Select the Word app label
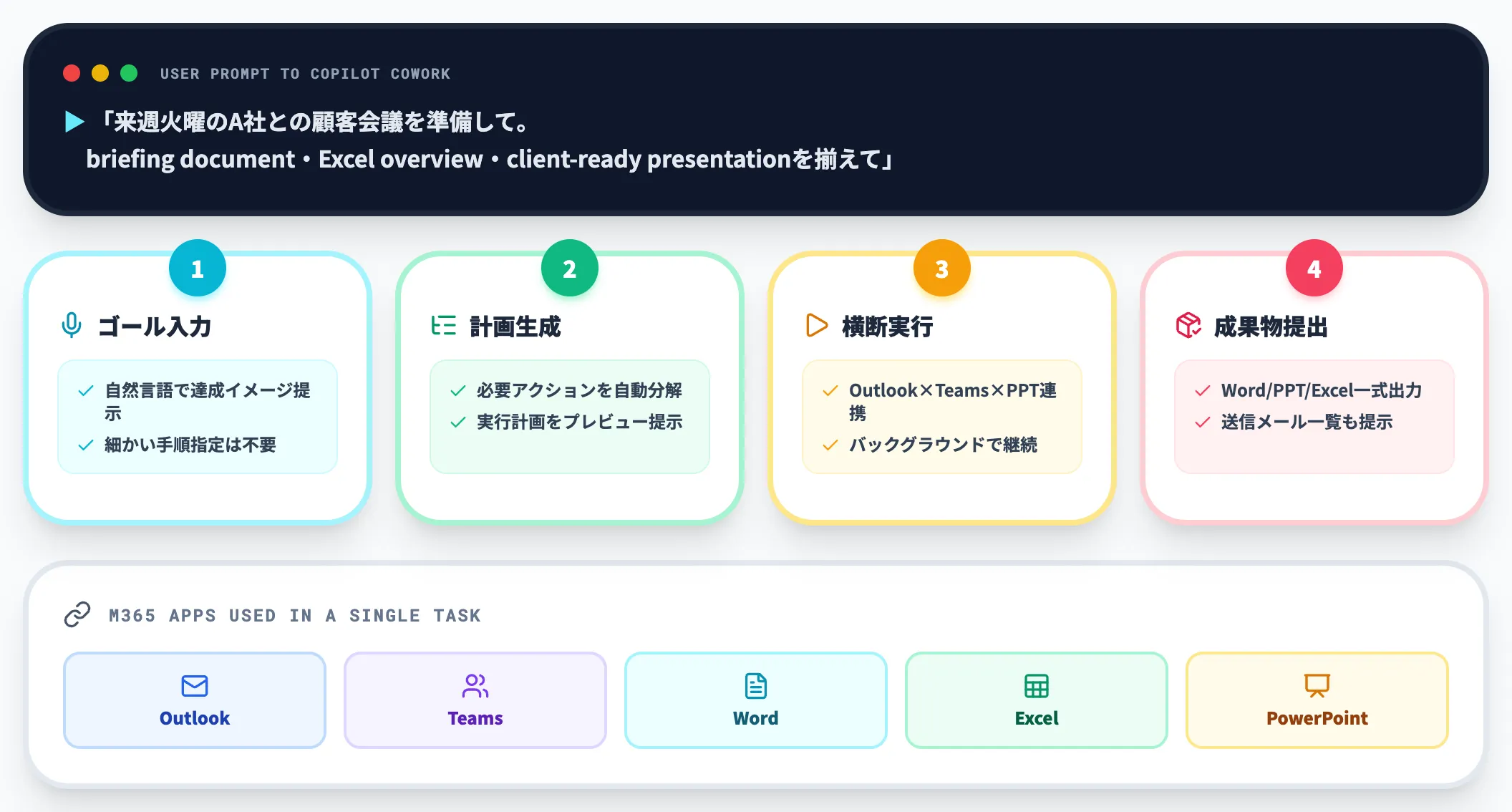 (x=756, y=718)
